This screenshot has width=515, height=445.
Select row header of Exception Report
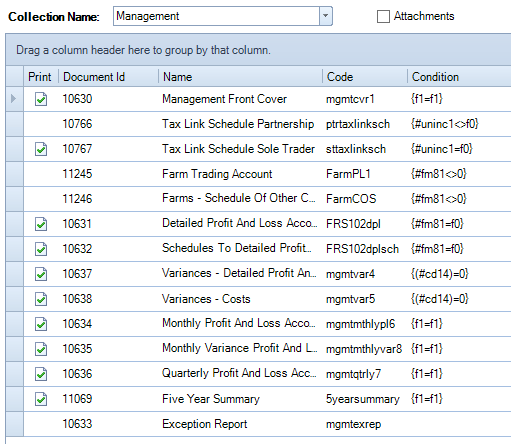14,424
